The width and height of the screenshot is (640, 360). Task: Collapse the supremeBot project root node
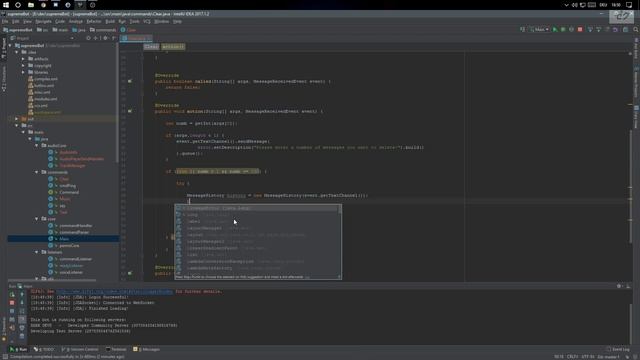11,46
